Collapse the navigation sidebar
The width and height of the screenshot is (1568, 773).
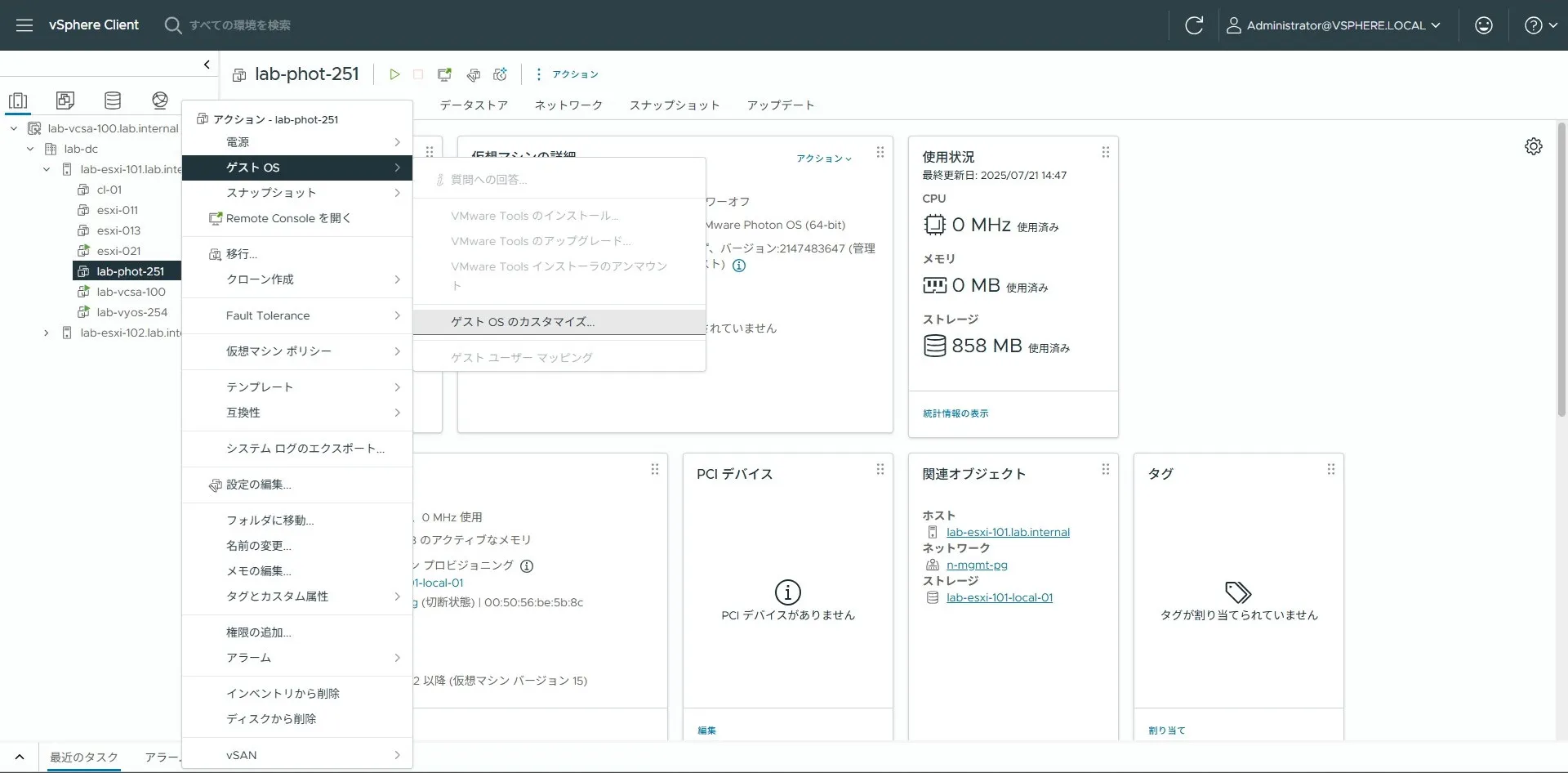[x=207, y=65]
